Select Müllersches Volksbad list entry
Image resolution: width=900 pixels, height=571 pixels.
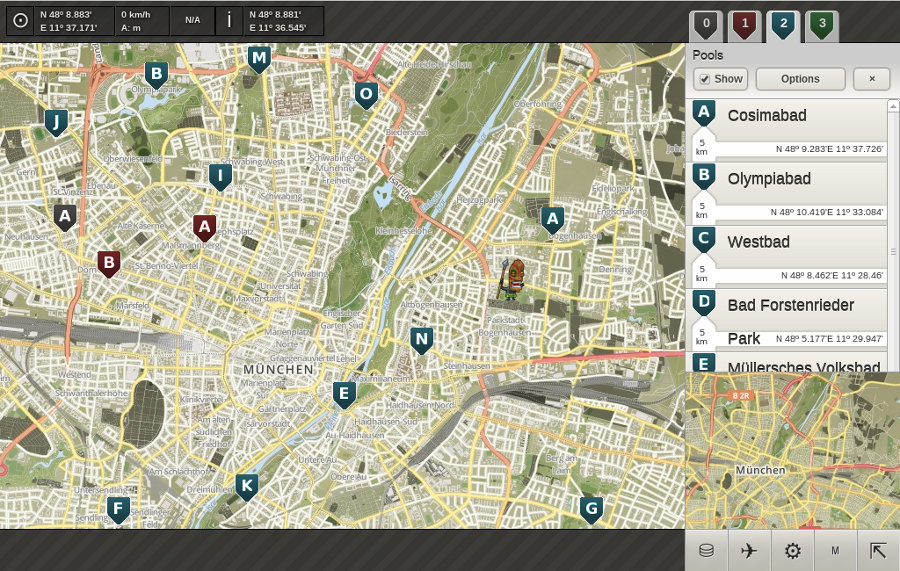pos(787,362)
